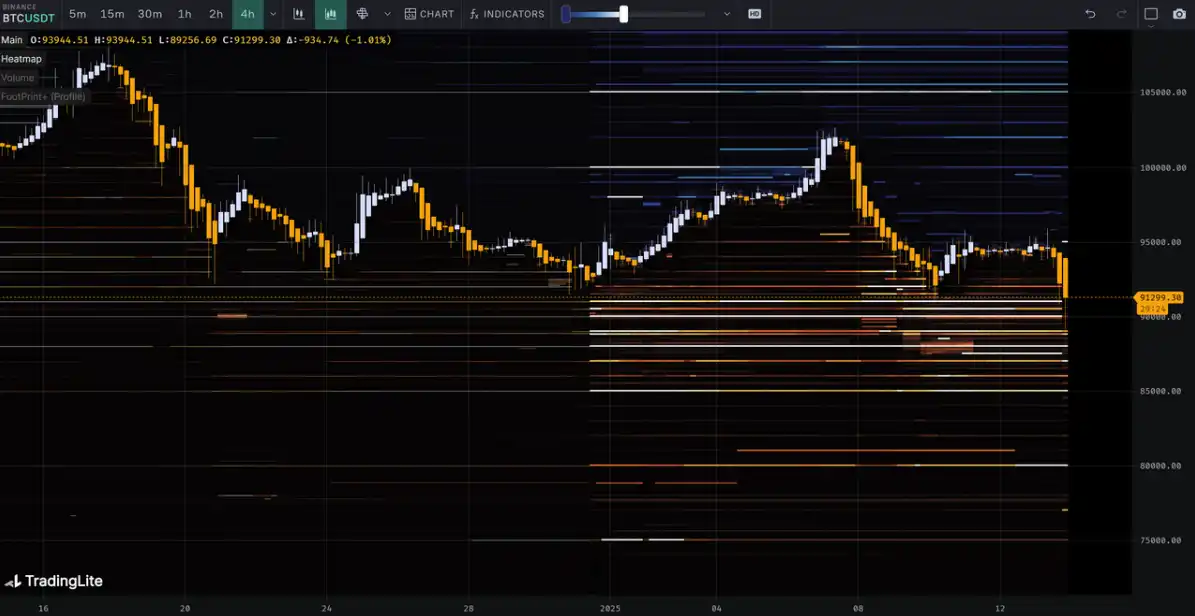Expand more timeframes dropdown after 4h
This screenshot has width=1195, height=616.
tap(273, 14)
